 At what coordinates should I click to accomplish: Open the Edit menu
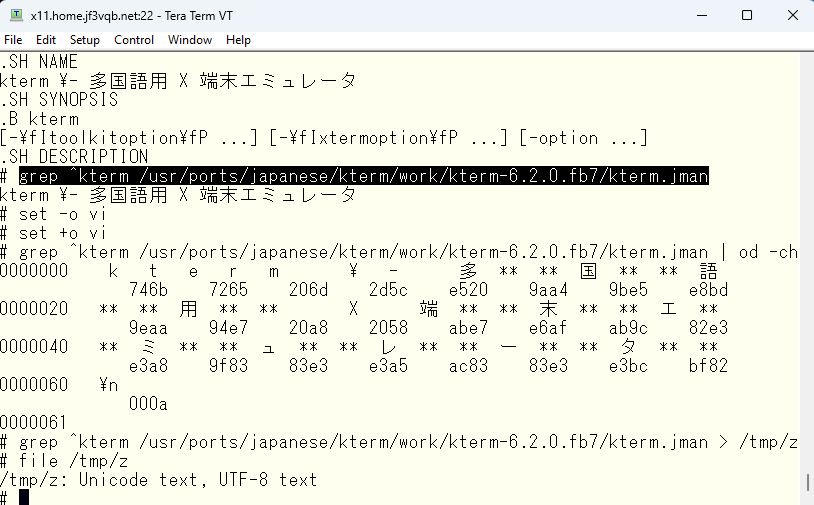point(46,40)
